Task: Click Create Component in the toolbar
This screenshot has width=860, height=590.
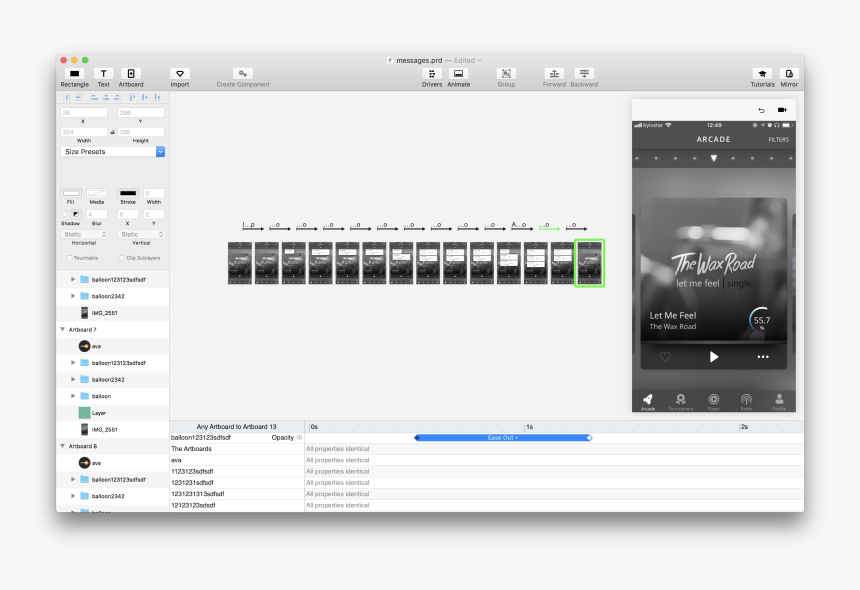Action: 241,75
